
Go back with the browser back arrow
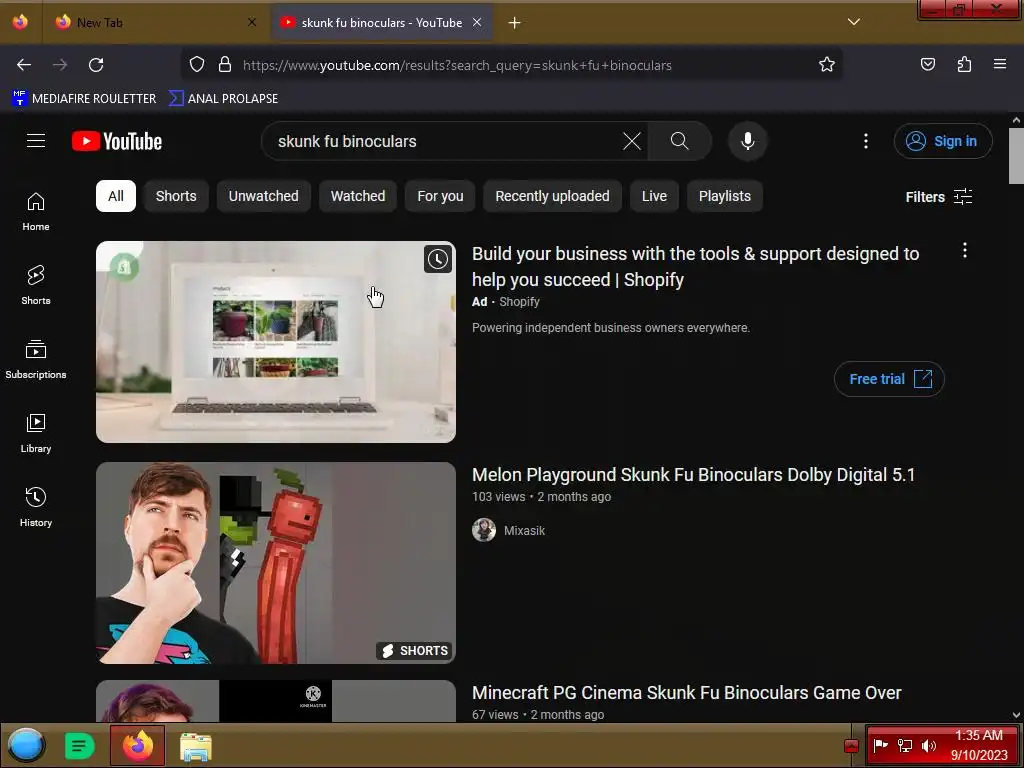tap(24, 65)
